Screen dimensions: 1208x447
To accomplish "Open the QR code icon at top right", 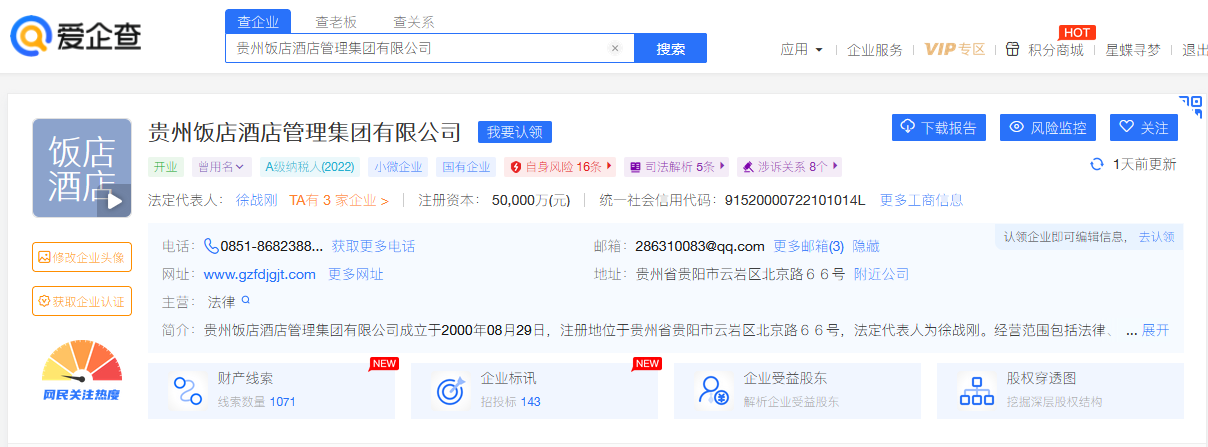I will point(1190,106).
